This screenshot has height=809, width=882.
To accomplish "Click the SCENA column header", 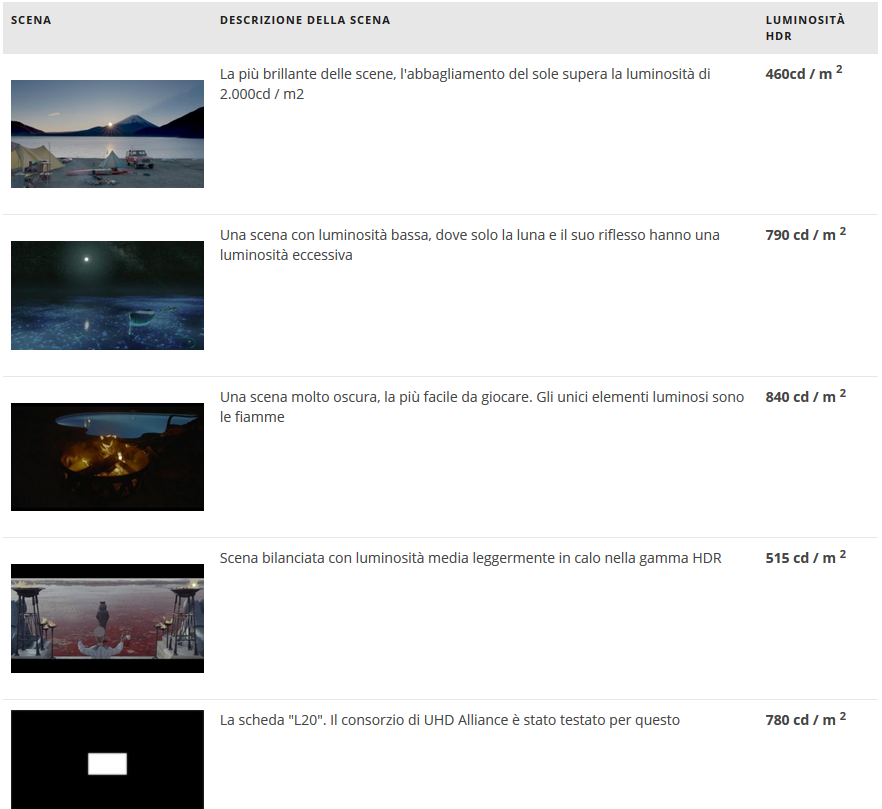I will click(31, 20).
